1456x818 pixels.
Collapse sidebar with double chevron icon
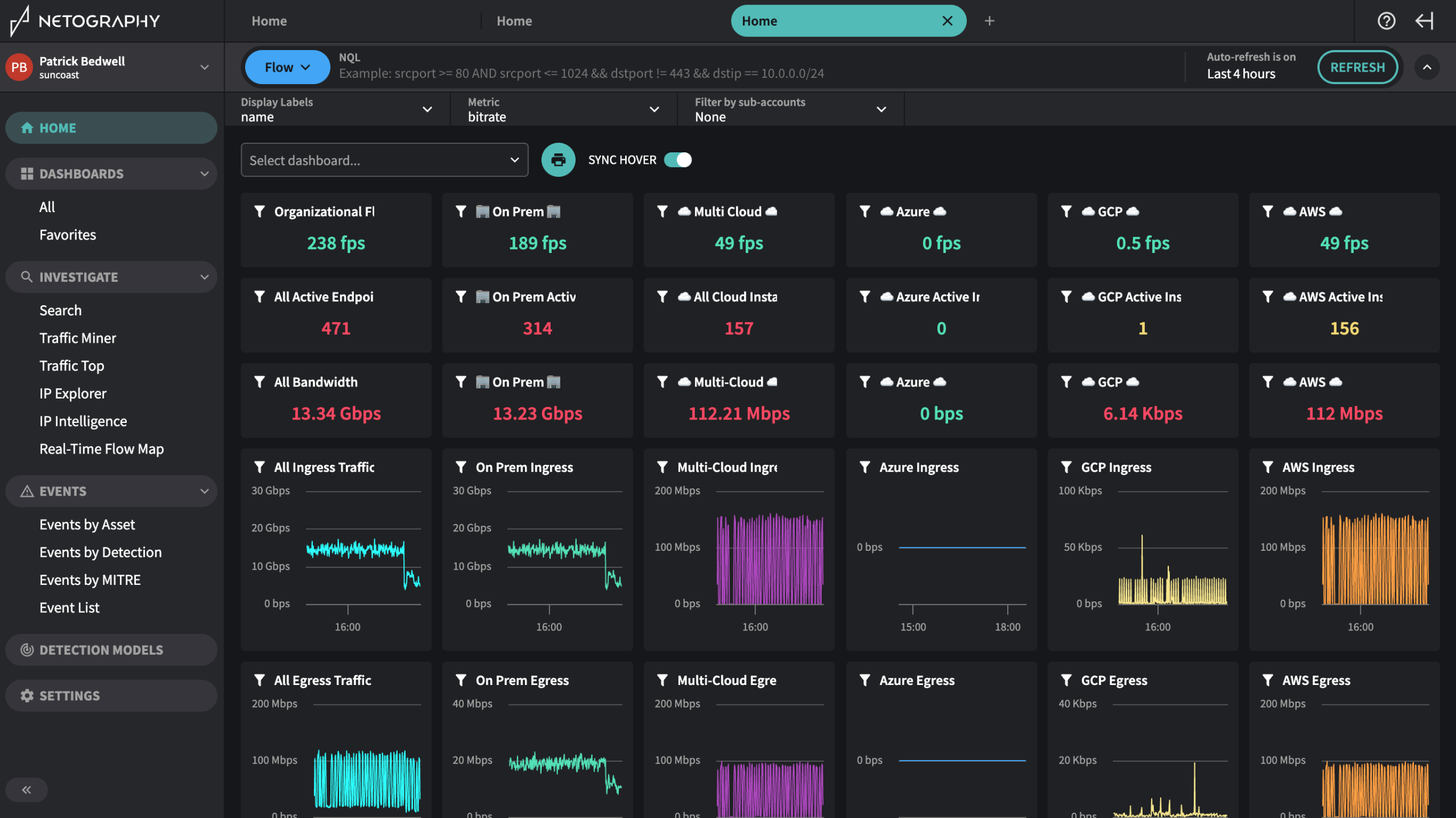coord(26,790)
